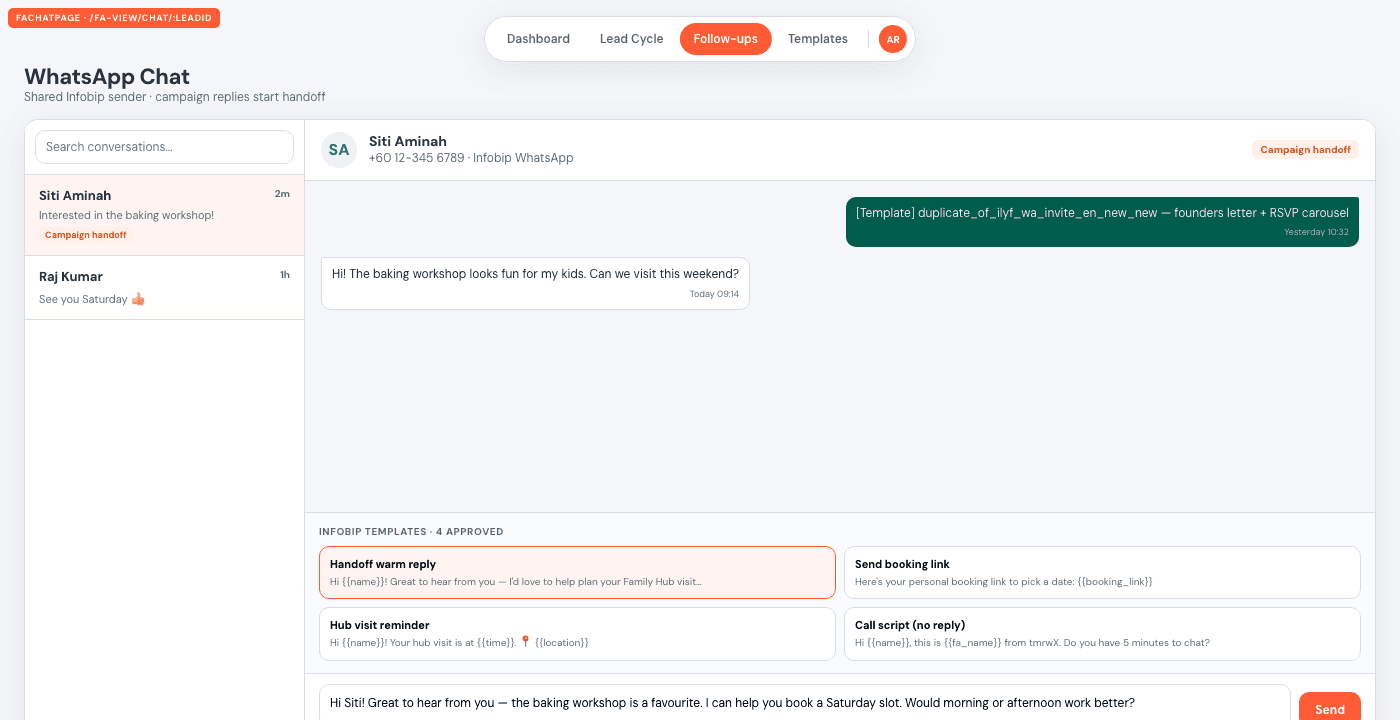Choose the Handoff warm reply template
Image resolution: width=1400 pixels, height=720 pixels.
pos(577,572)
